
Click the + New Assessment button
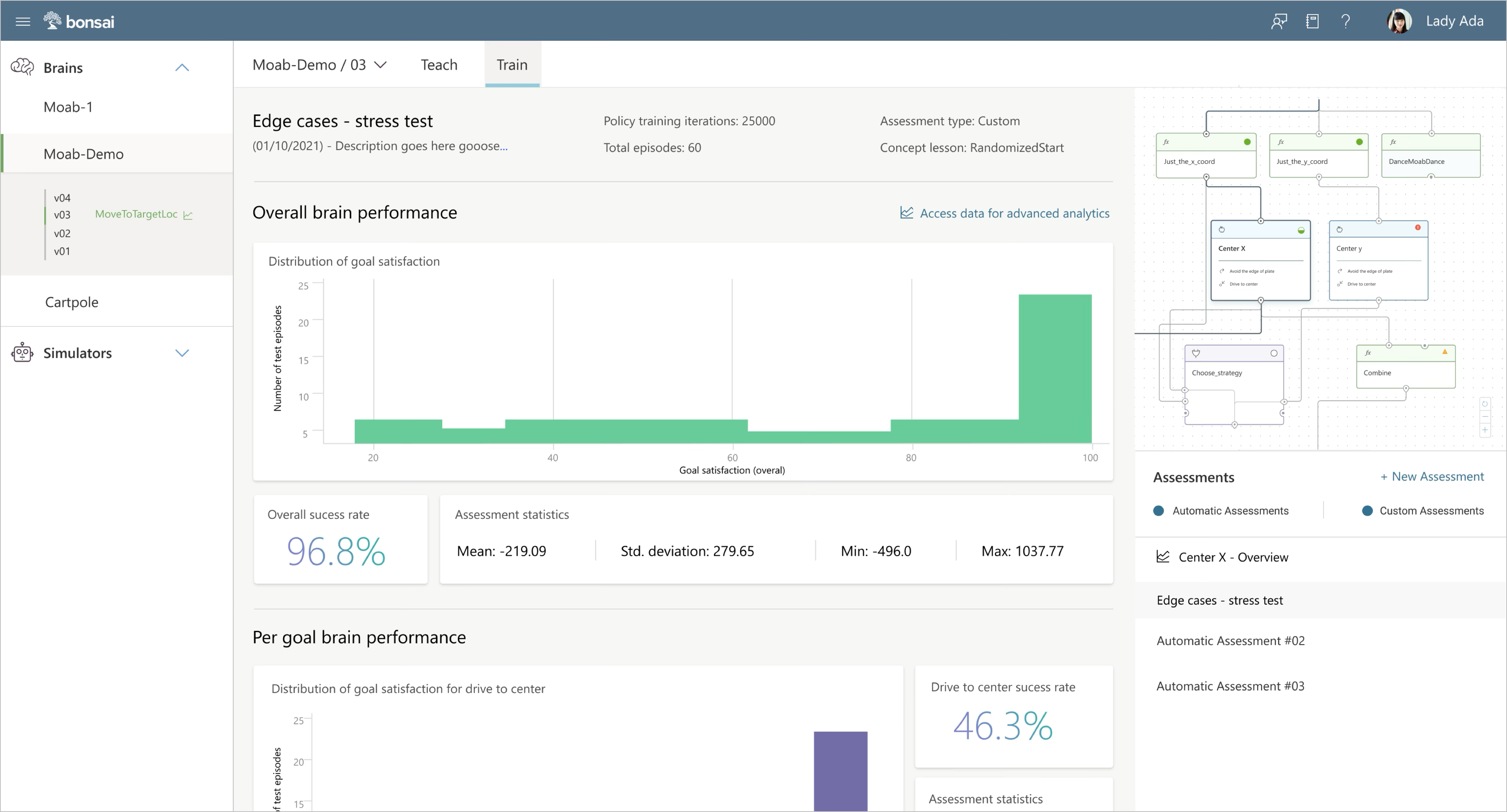[x=1432, y=477]
